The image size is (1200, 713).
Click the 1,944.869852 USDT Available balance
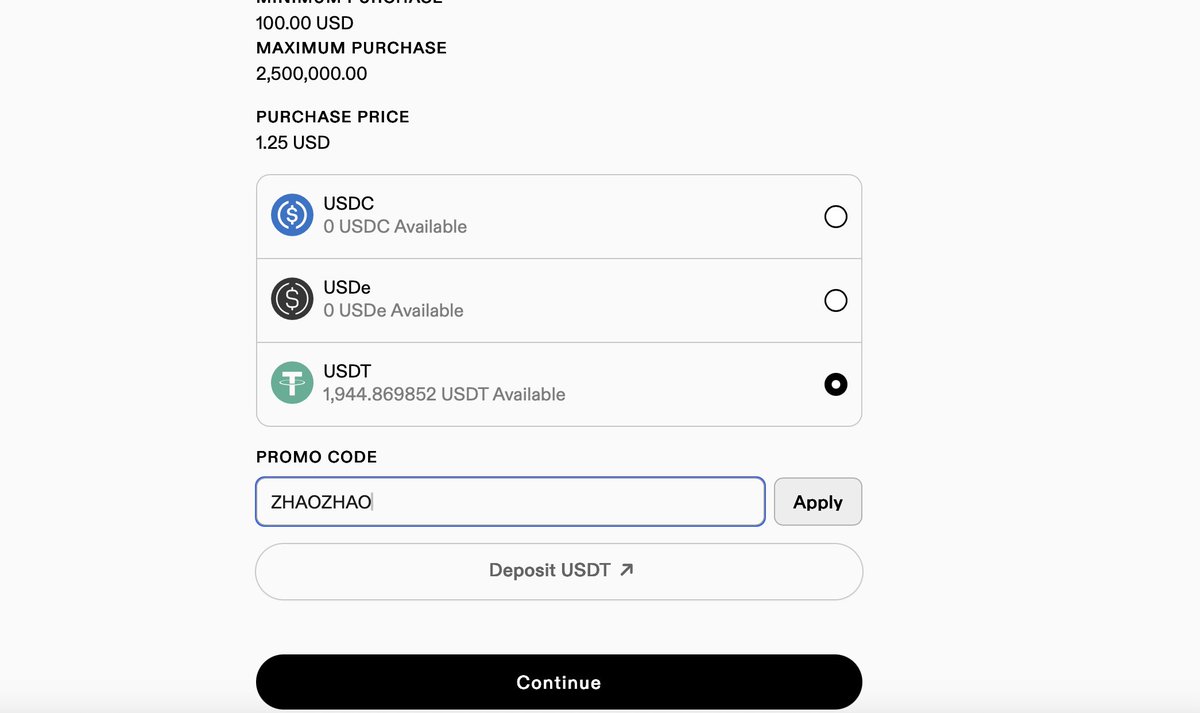click(444, 395)
